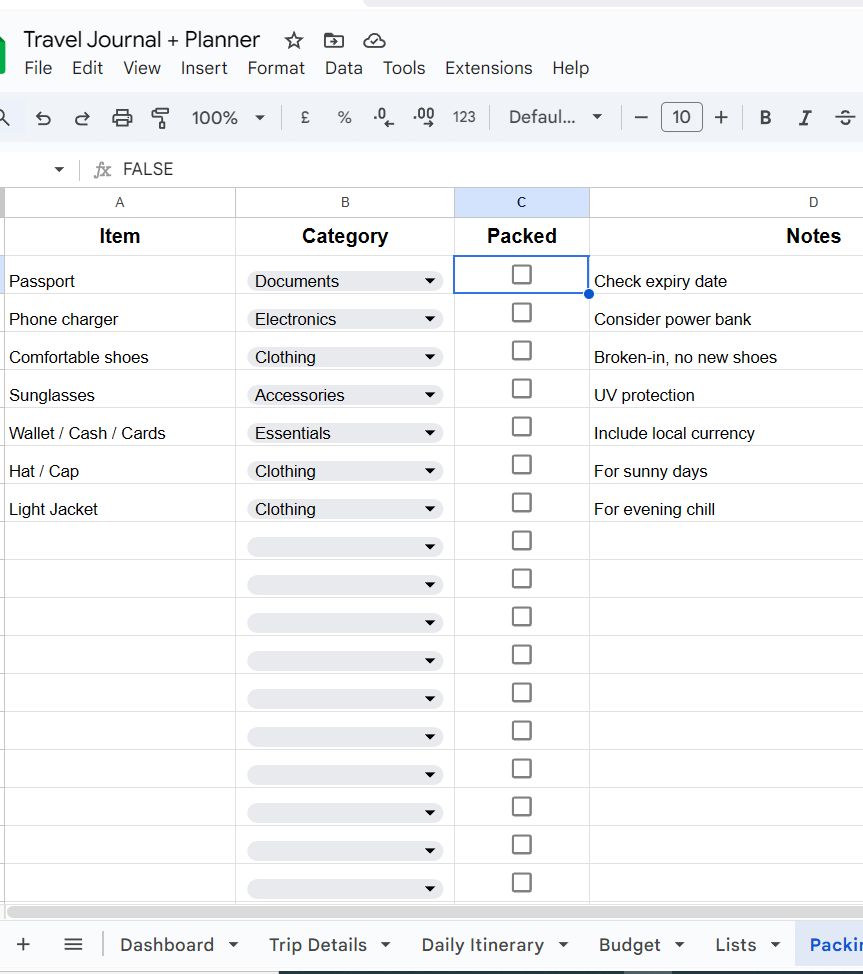863x974 pixels.
Task: Switch to the Daily Itinerary sheet tab
Action: tap(482, 945)
